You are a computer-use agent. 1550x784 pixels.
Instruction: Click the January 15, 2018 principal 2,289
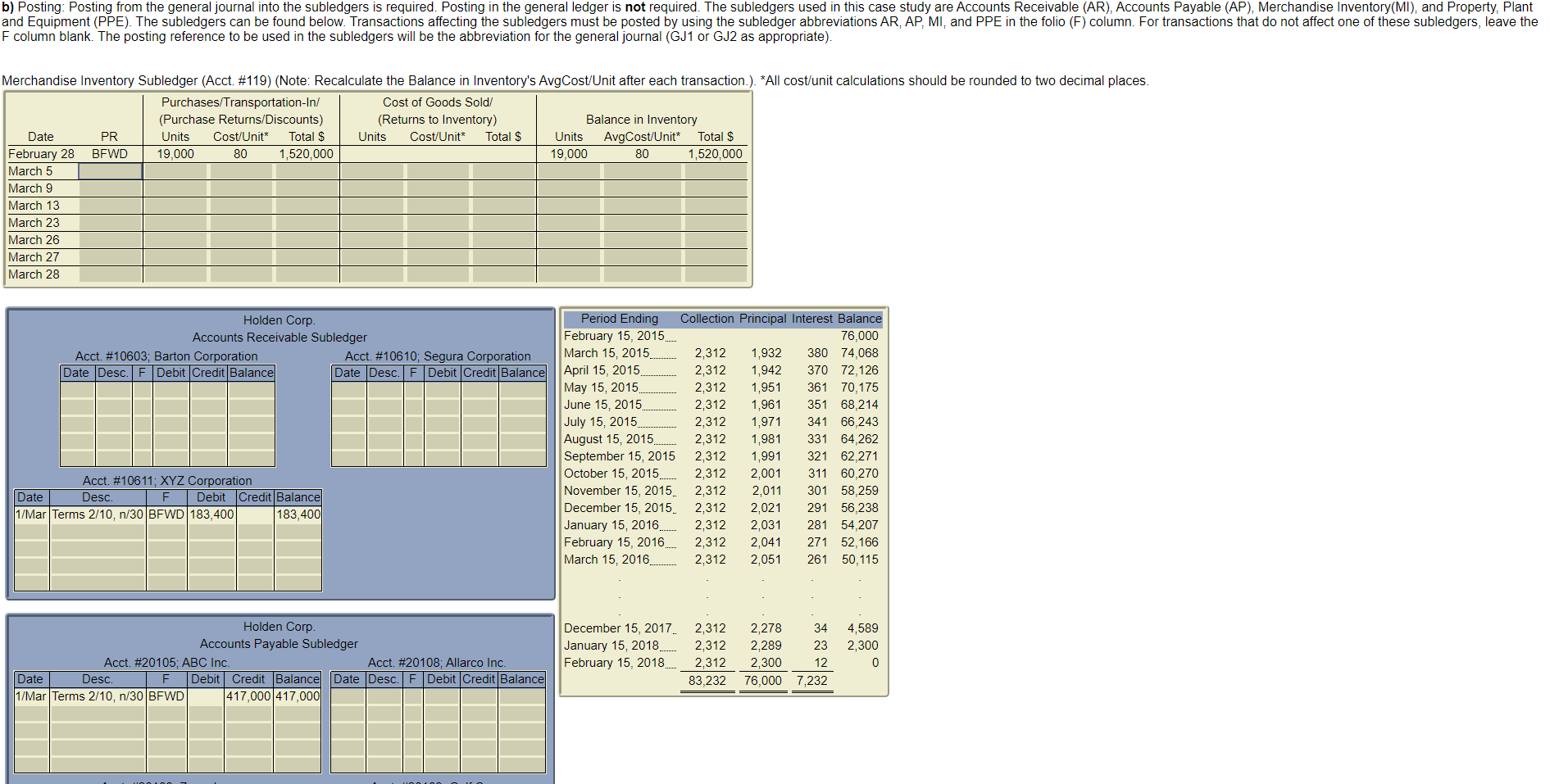766,646
